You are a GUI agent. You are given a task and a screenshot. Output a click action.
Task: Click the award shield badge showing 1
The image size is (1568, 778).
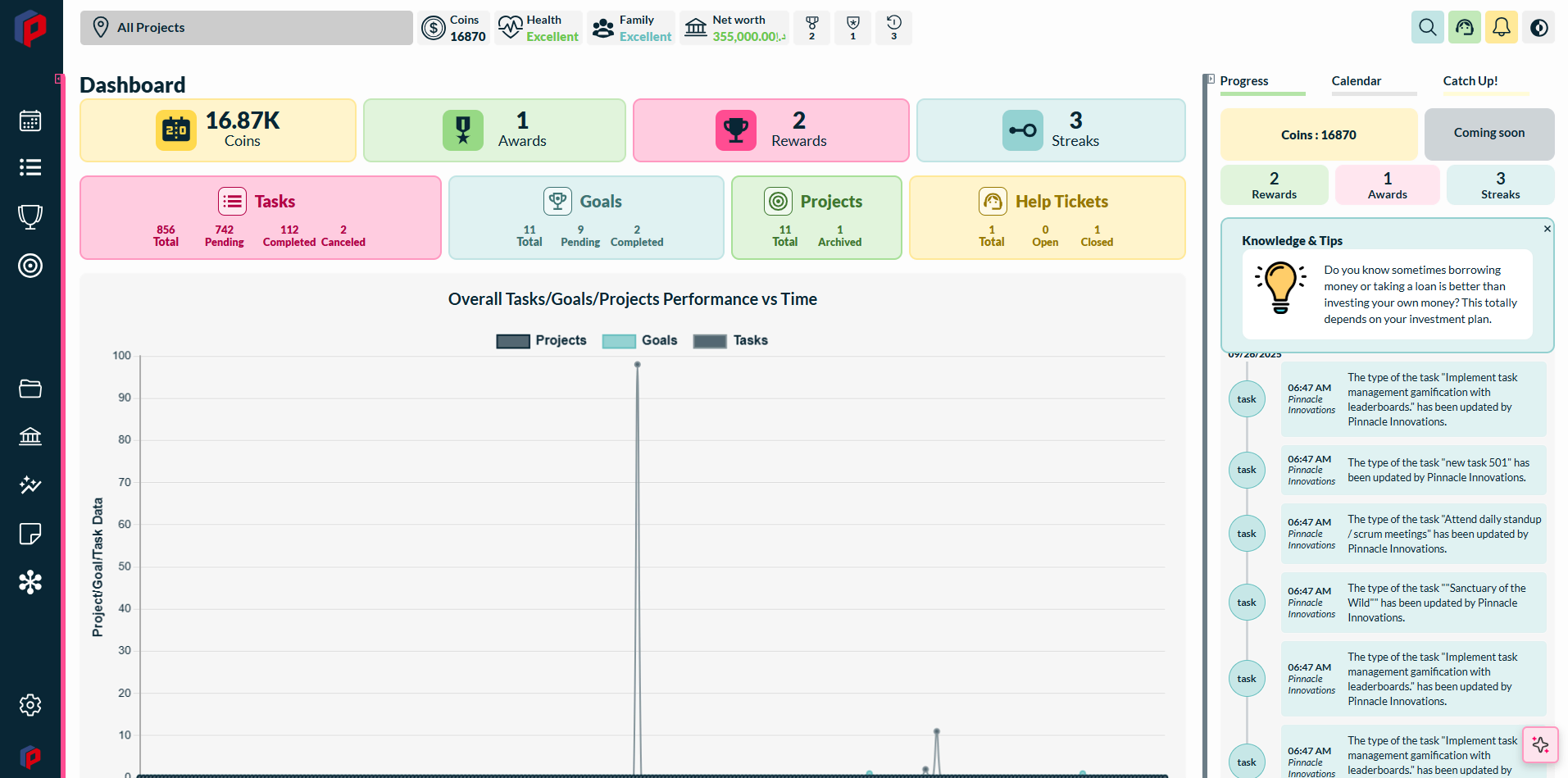pyautogui.click(x=852, y=28)
